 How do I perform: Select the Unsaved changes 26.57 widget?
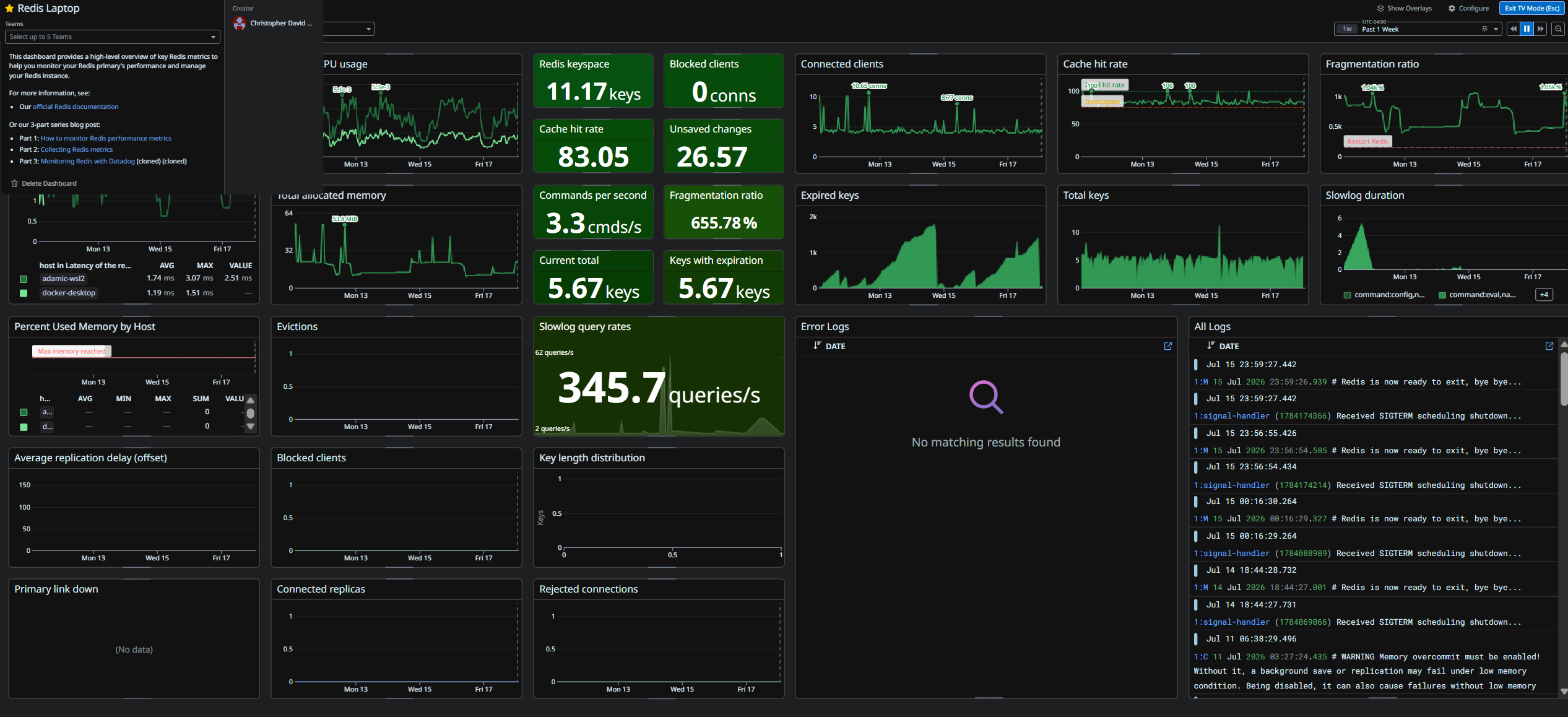pyautogui.click(x=724, y=146)
